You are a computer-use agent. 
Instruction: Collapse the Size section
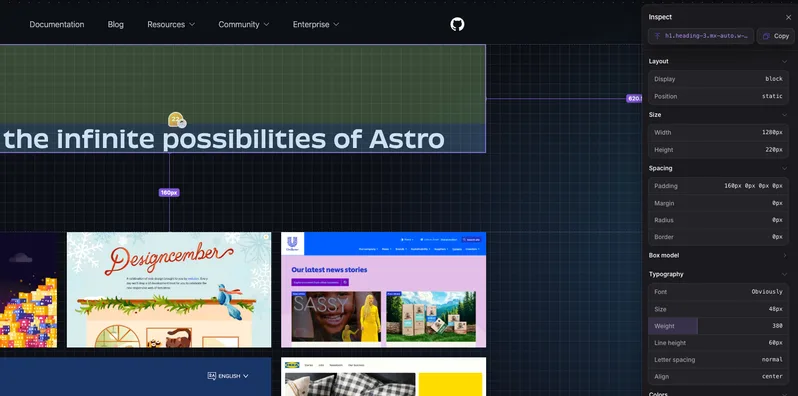[784, 115]
